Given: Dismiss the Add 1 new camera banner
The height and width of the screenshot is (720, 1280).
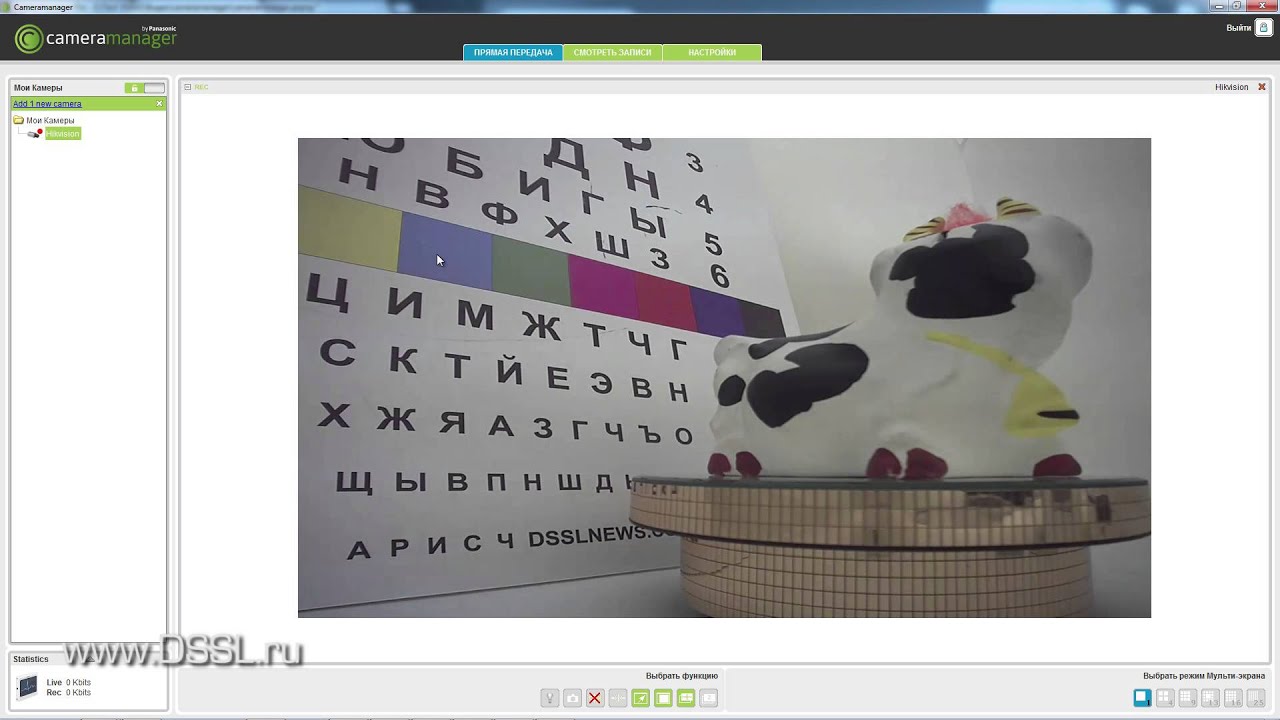Looking at the screenshot, I should 159,104.
